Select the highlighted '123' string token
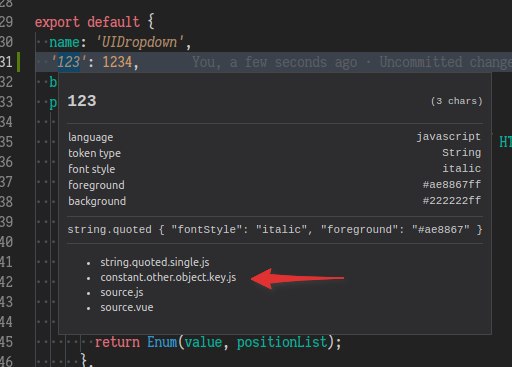This screenshot has width=512, height=367. click(x=69, y=62)
